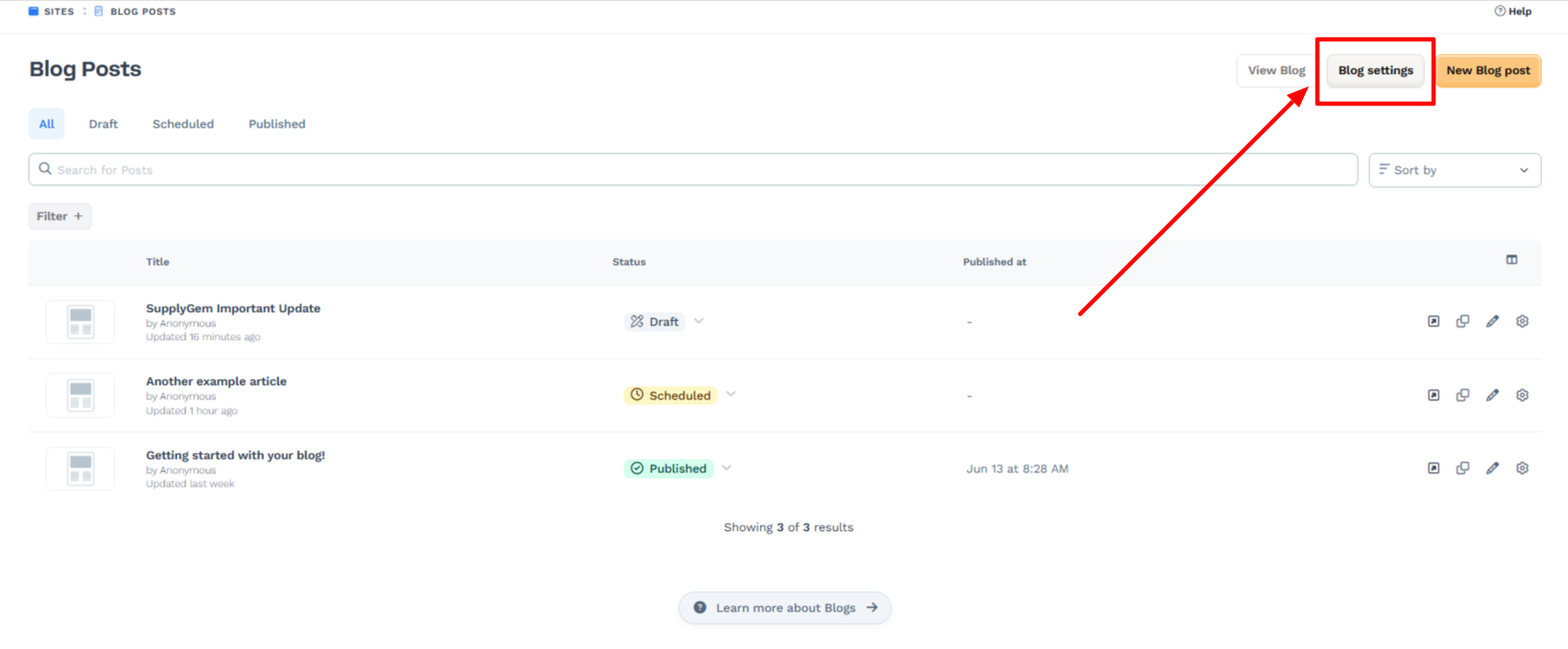
Task: Click Updated last week text
Action: click(190, 484)
